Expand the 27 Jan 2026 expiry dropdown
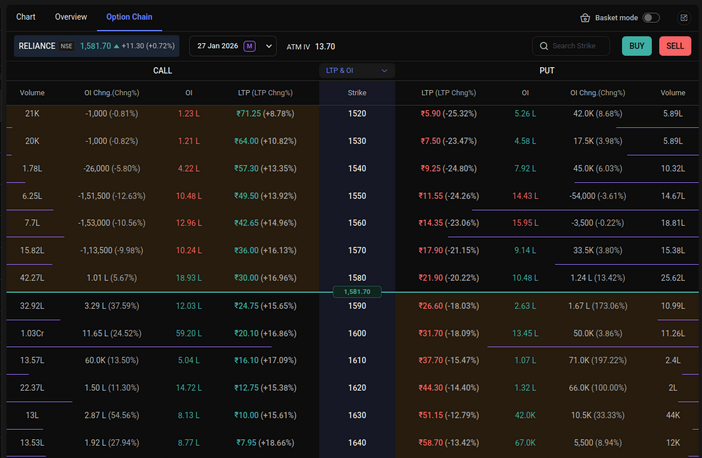This screenshot has width=702, height=458. coord(269,46)
